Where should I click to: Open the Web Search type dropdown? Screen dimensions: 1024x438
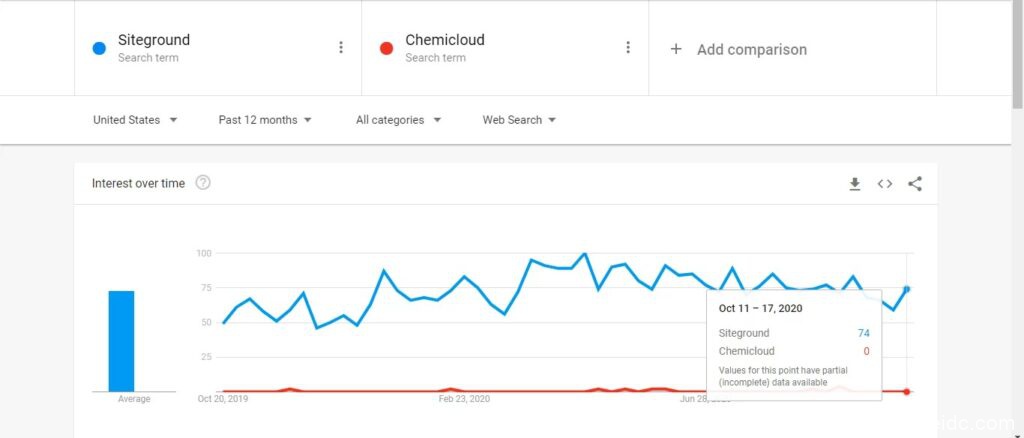[x=519, y=120]
